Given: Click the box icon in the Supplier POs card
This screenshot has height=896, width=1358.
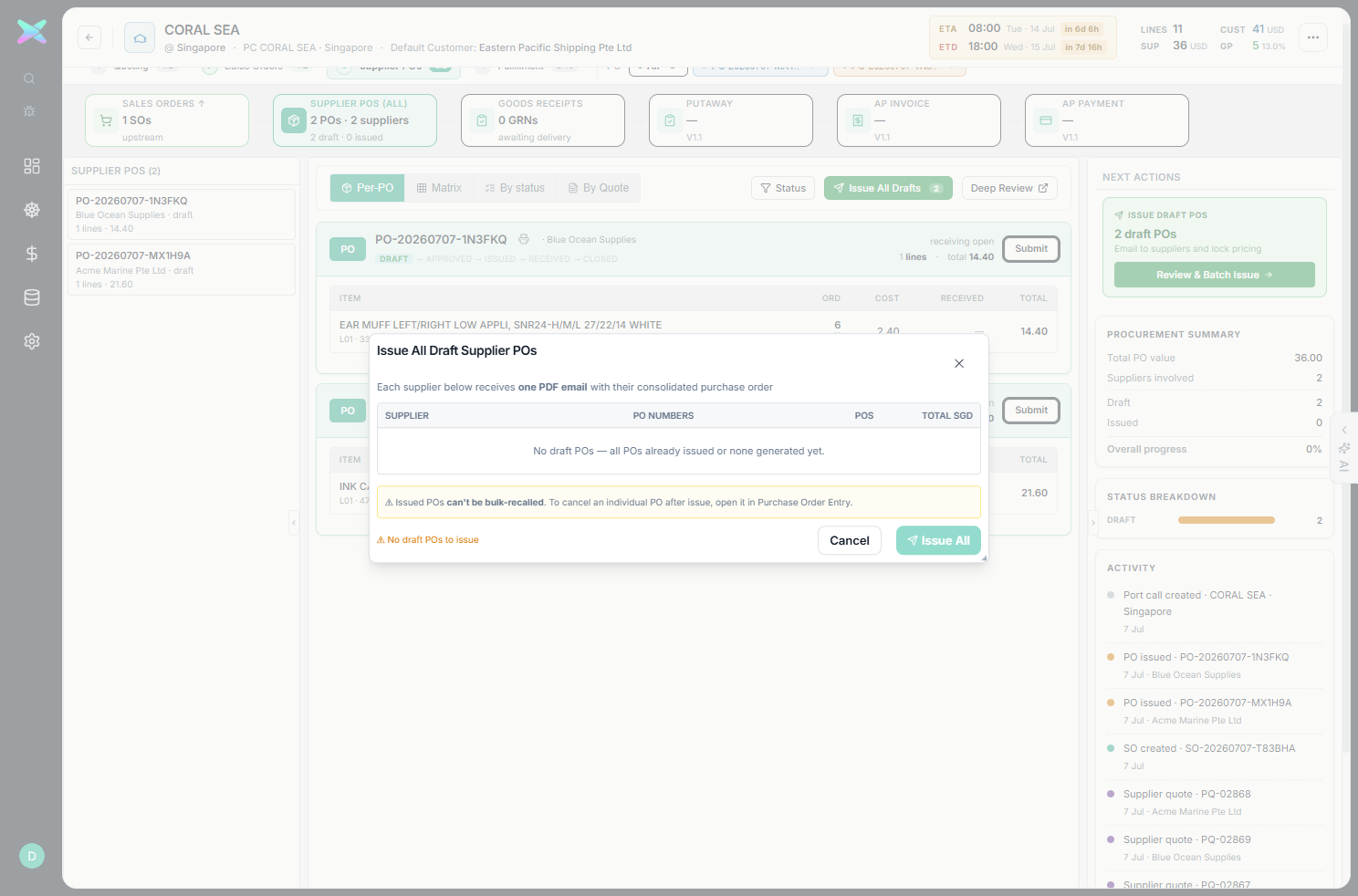Looking at the screenshot, I should (294, 120).
